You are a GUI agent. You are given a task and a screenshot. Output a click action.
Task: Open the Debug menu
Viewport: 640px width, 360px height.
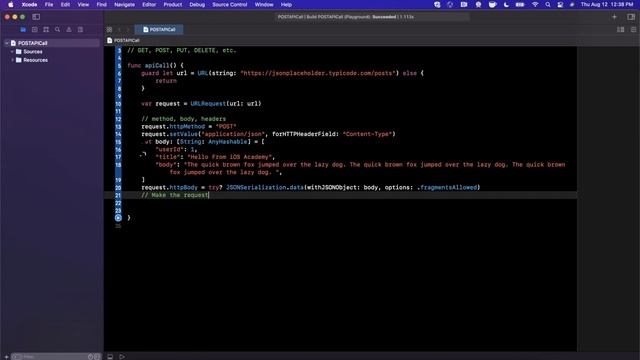197,4
